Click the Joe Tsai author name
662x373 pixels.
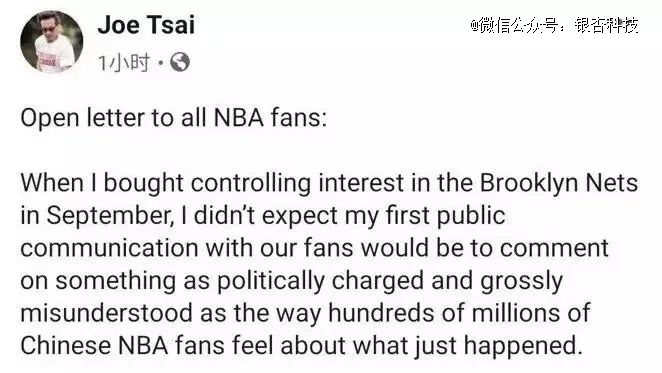[146, 25]
